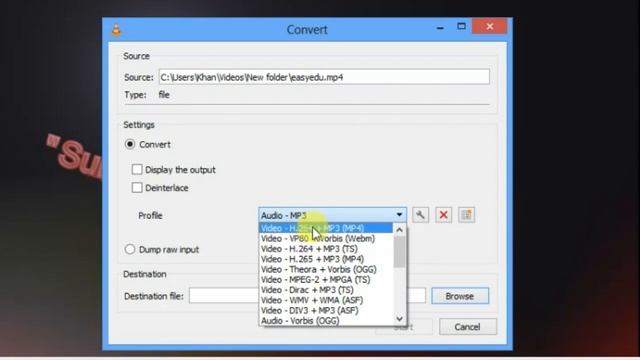
Task: Select the Convert radio button
Action: [x=130, y=144]
